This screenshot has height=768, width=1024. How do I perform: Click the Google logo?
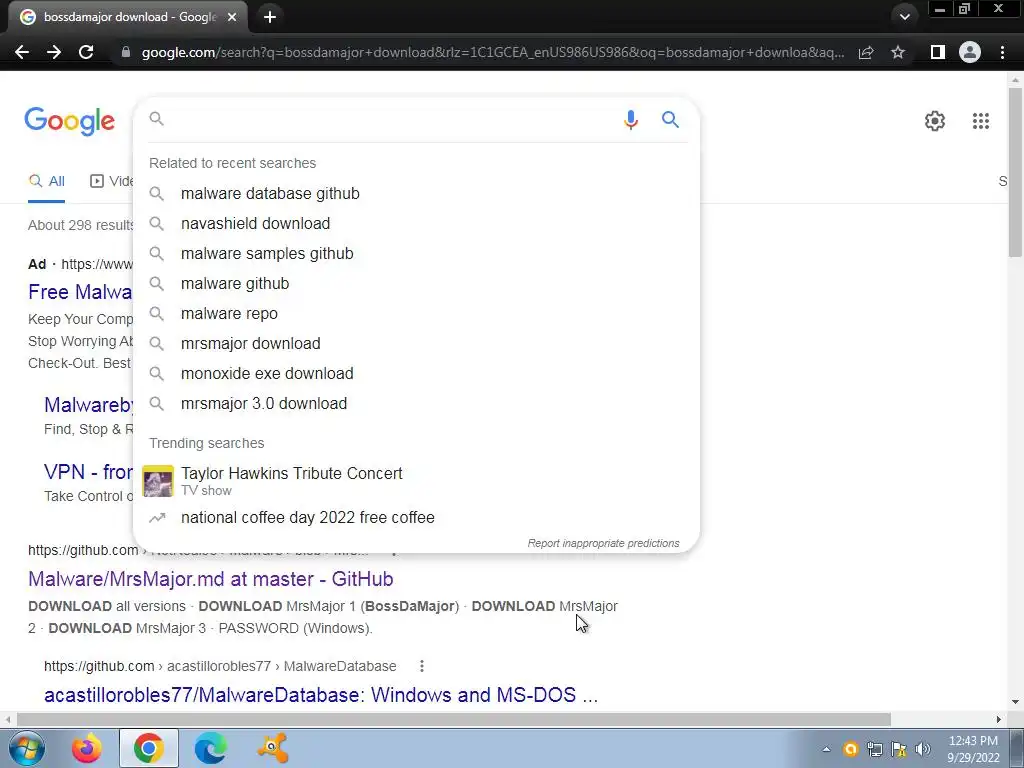coord(69,121)
